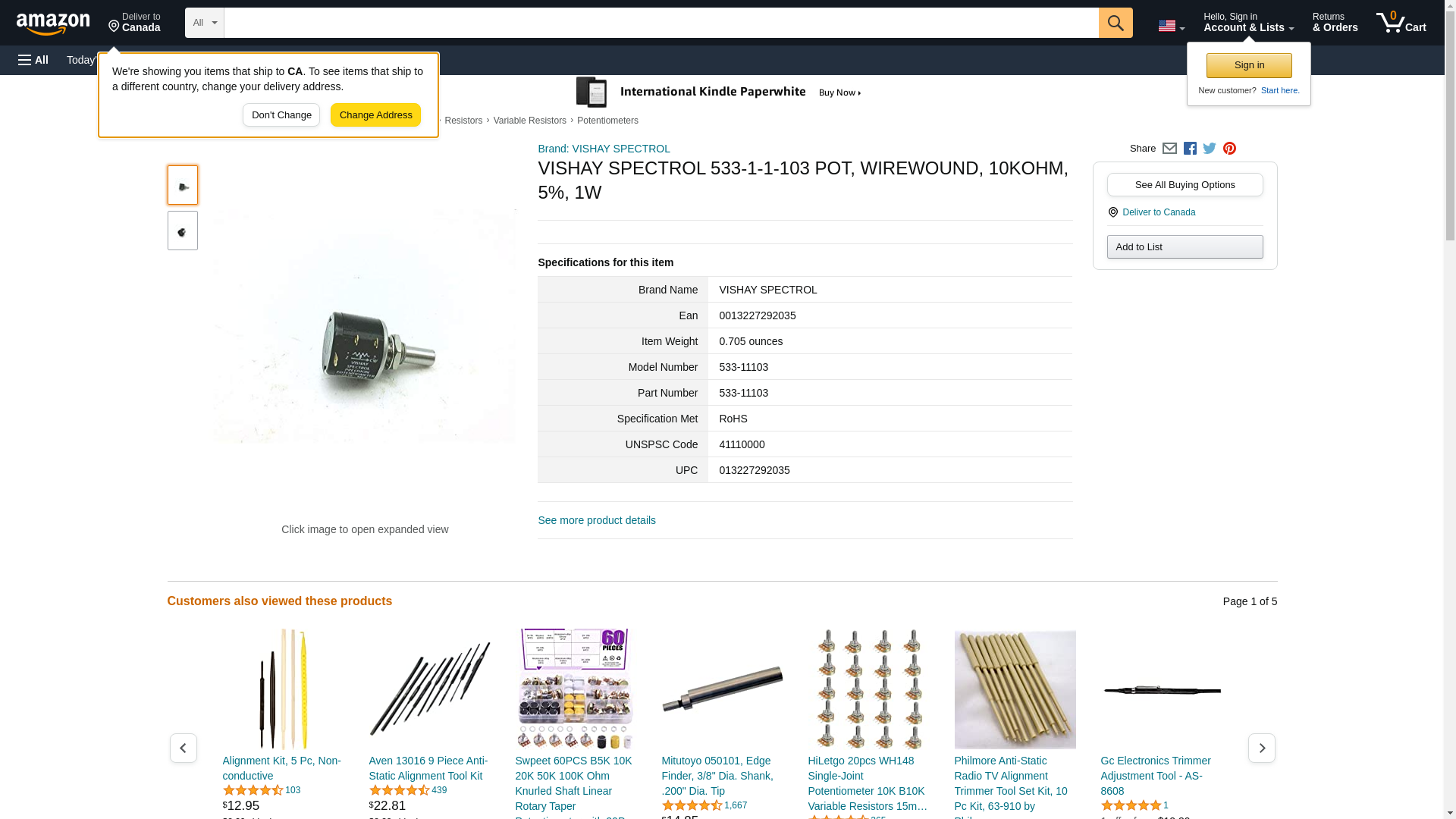The image size is (1456, 819).
Task: Click See All Buying Options button
Action: pyautogui.click(x=1185, y=185)
